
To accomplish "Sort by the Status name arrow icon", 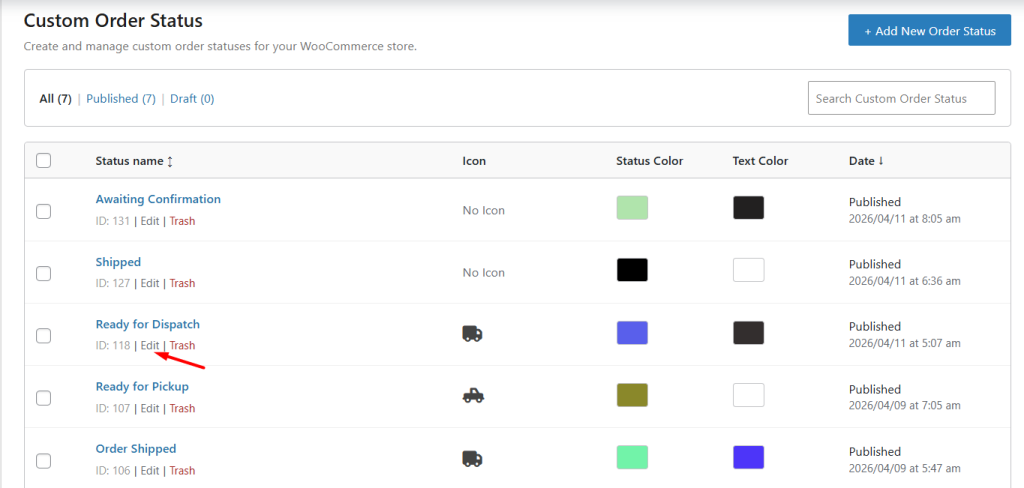I will [x=170, y=161].
